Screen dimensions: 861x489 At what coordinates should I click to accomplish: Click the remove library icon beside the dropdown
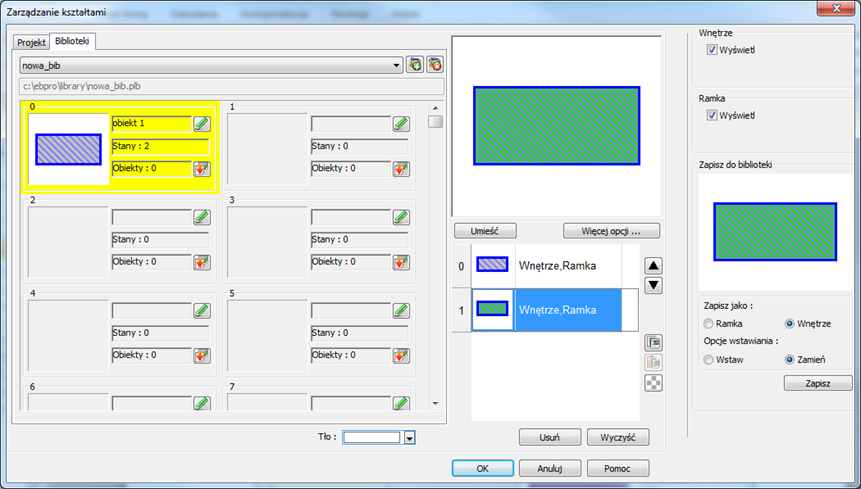[x=435, y=65]
